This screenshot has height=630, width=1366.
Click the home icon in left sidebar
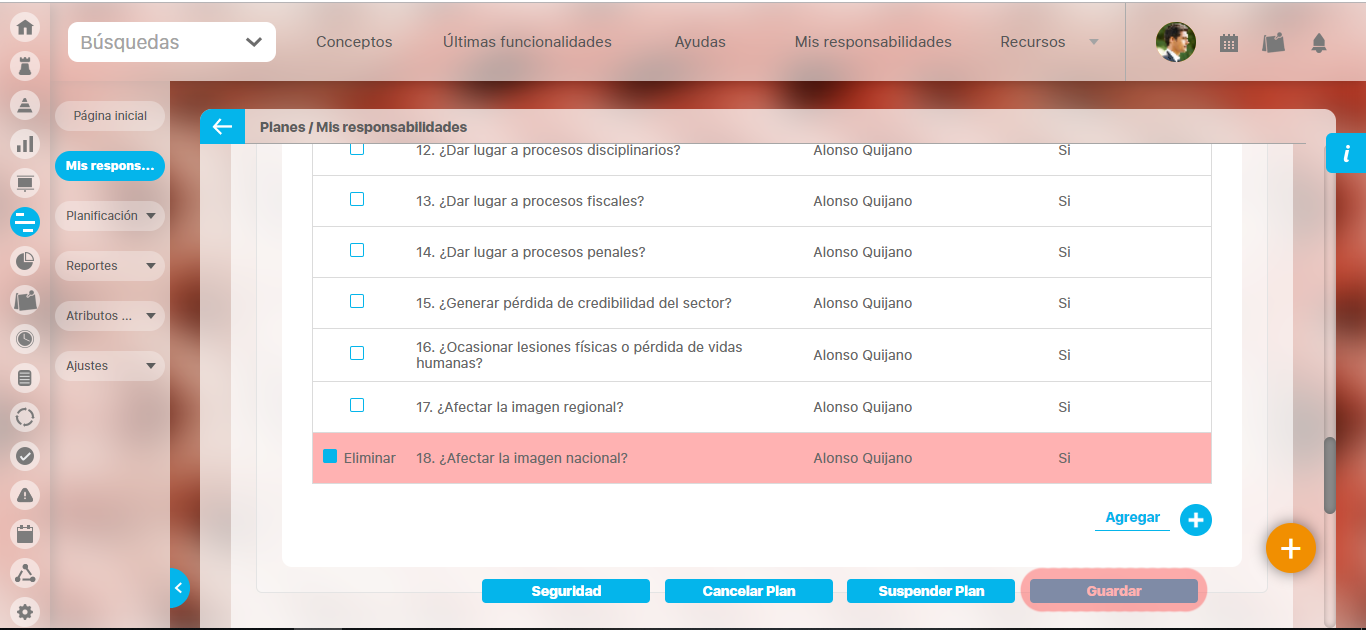[x=25, y=27]
